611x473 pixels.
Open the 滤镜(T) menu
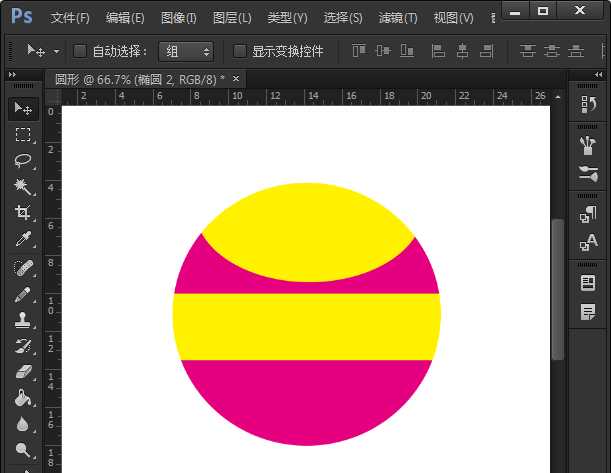tap(398, 18)
